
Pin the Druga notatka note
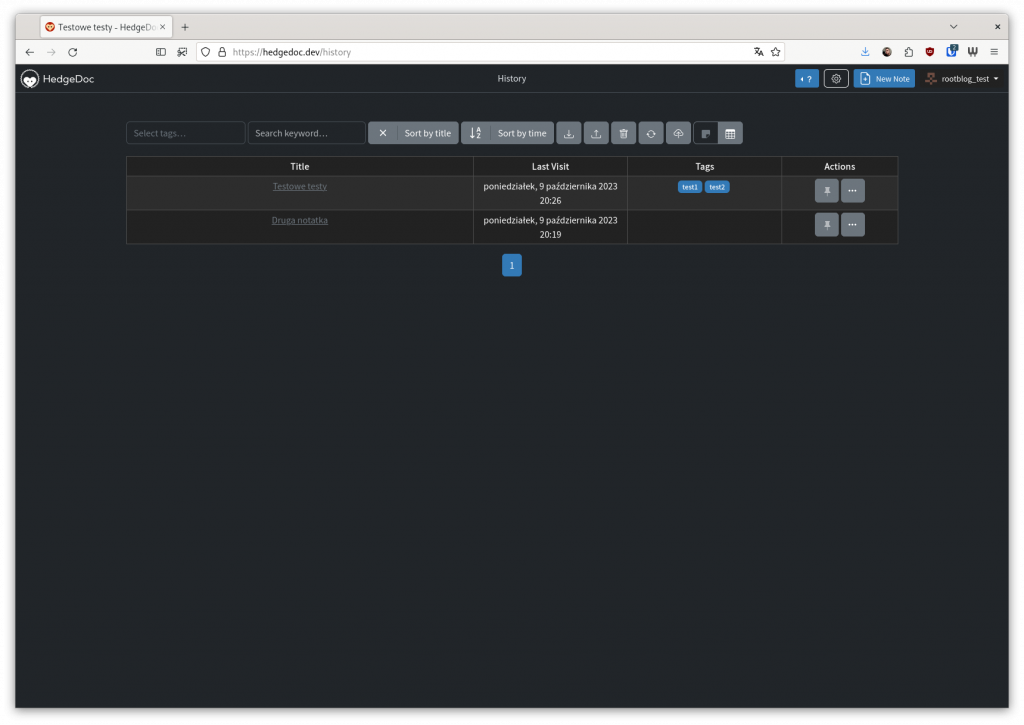point(826,225)
